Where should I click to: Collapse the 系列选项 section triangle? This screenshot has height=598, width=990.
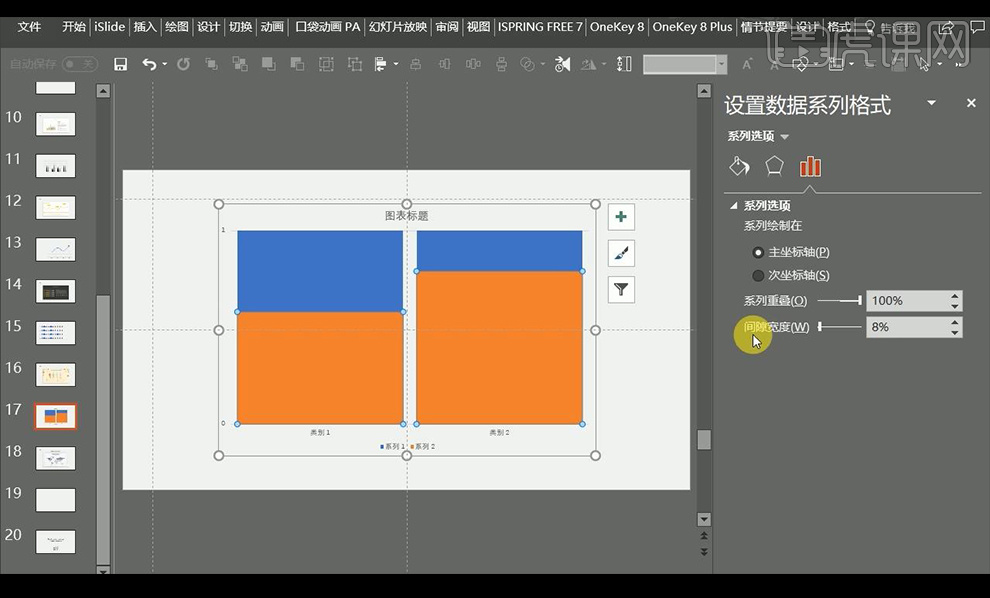734,206
